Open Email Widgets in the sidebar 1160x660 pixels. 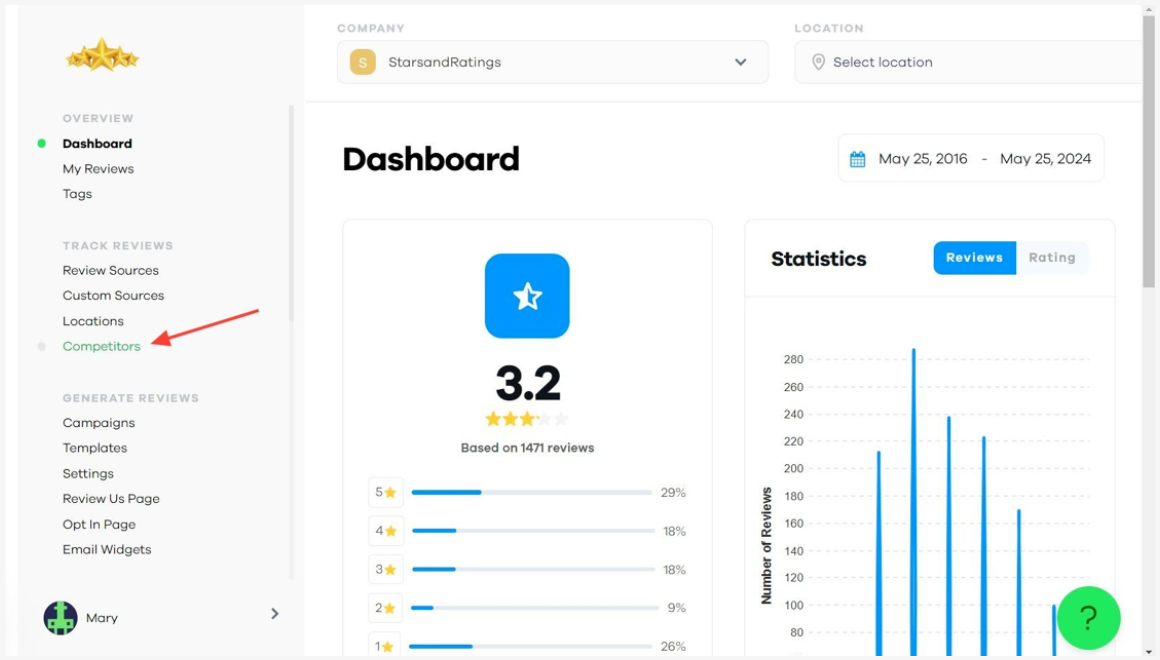pos(107,549)
